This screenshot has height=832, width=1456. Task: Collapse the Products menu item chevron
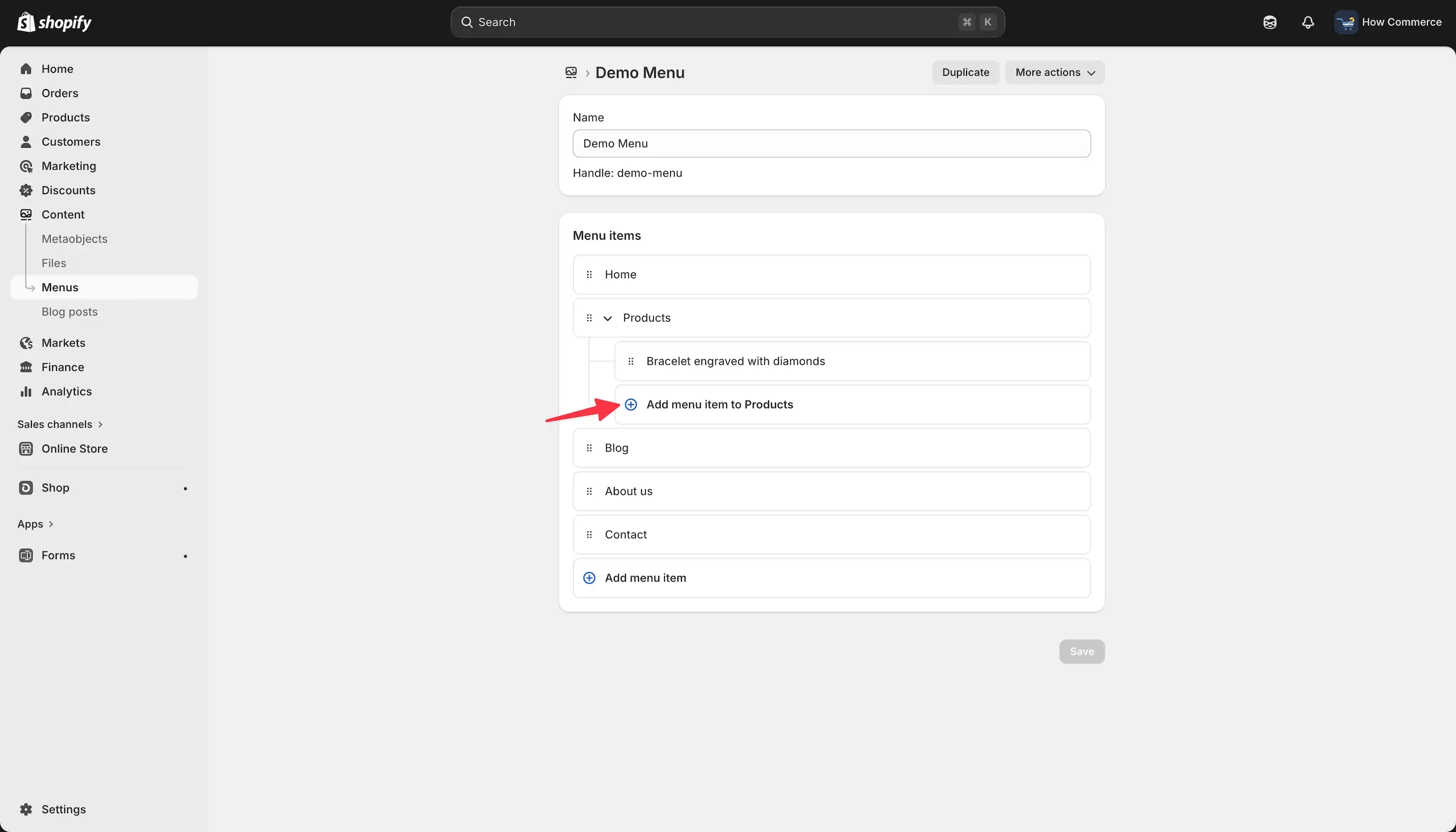coord(608,318)
